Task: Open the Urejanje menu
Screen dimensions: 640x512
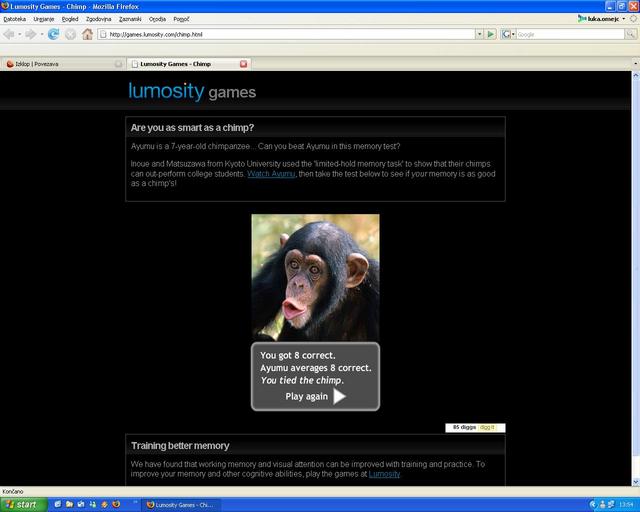Action: click(x=44, y=19)
